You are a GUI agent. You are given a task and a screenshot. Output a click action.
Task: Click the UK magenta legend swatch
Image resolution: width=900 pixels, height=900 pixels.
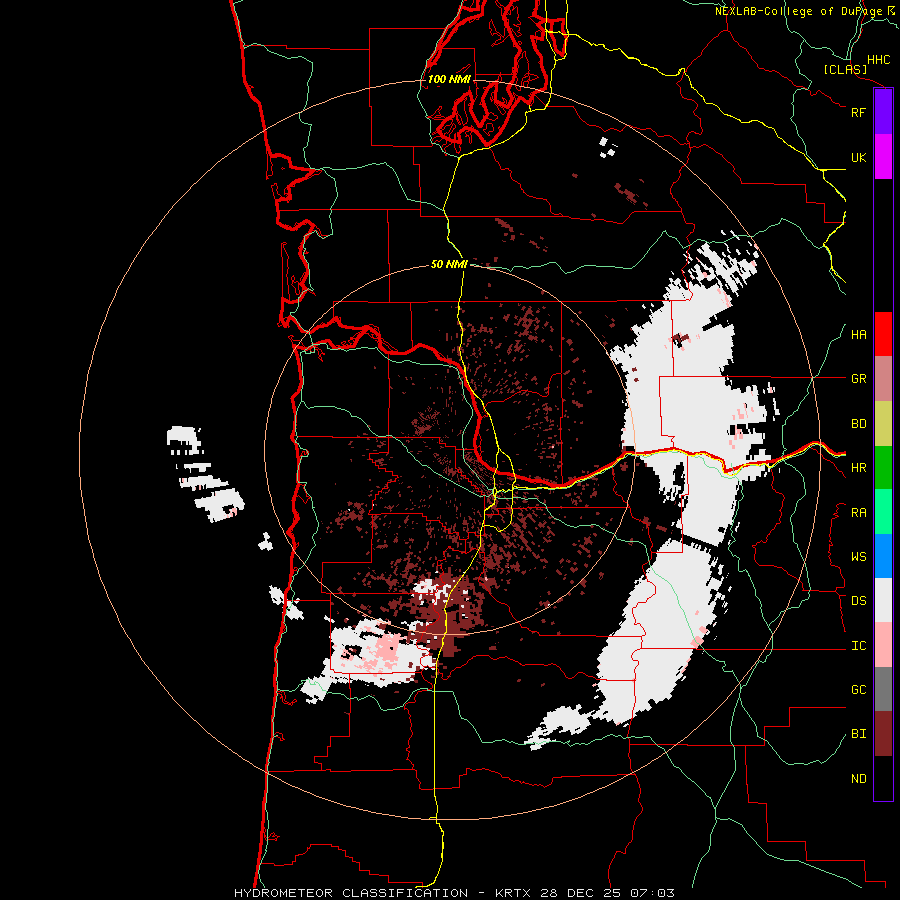(x=883, y=157)
